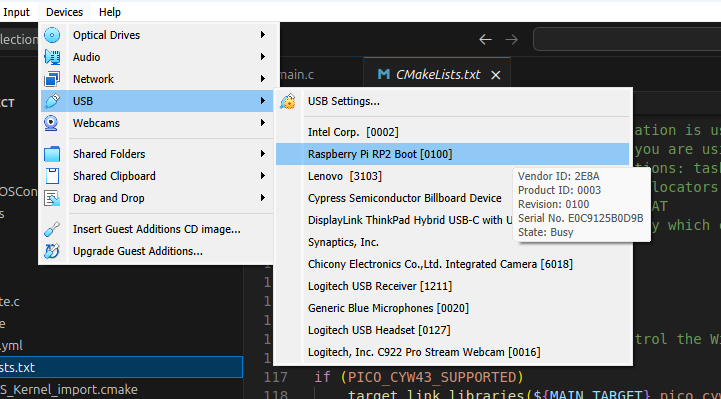
Task: Attach Chicony Integrated Camera [6018]
Action: [x=452, y=264]
